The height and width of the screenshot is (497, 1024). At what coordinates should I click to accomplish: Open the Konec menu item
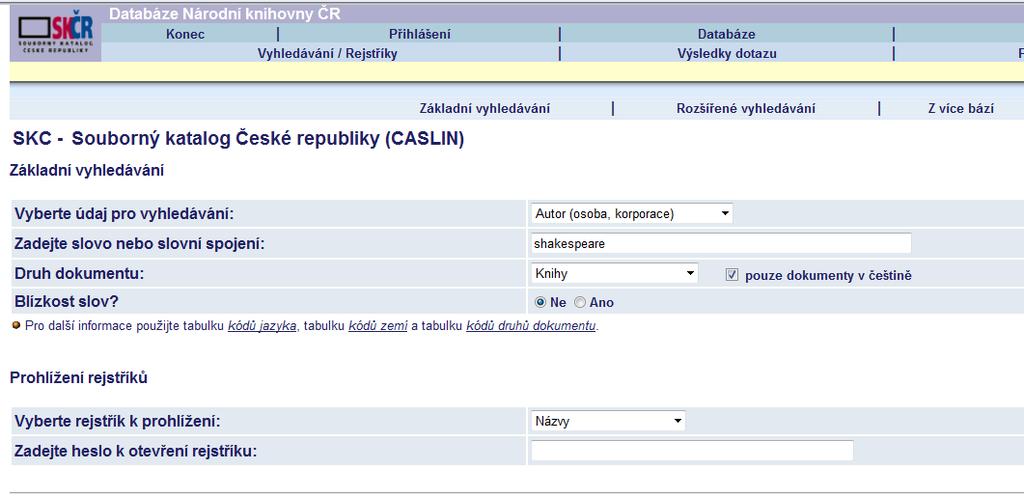(x=185, y=35)
